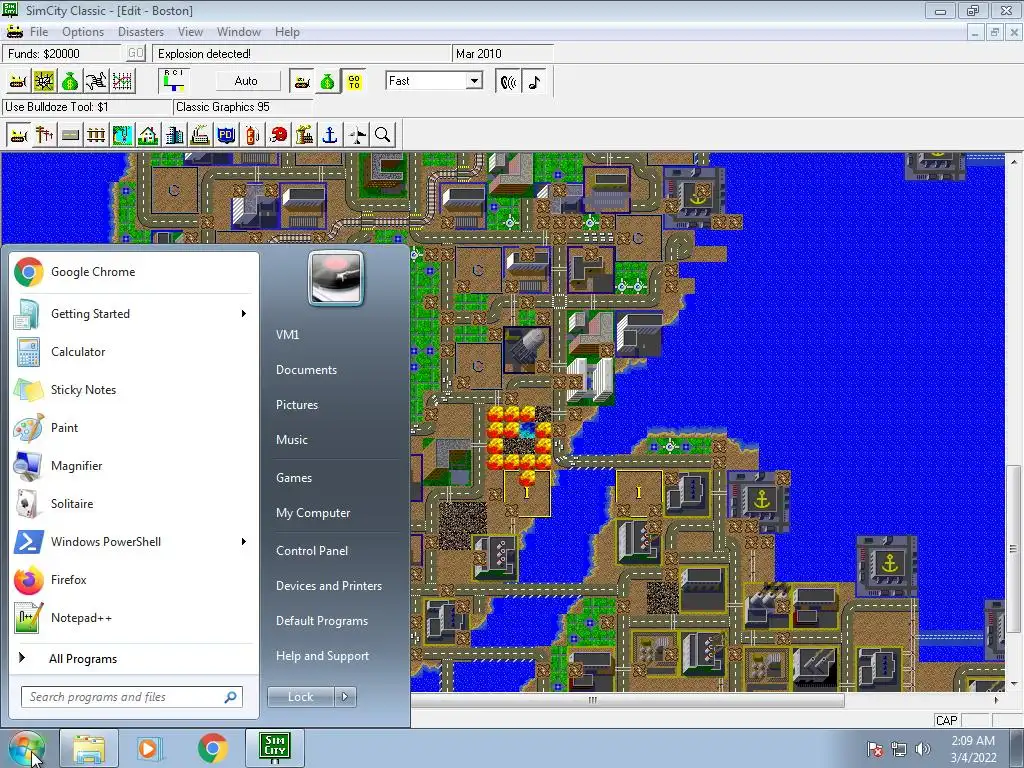Open the File menu
Viewport: 1024px width, 768px height.
[39, 32]
